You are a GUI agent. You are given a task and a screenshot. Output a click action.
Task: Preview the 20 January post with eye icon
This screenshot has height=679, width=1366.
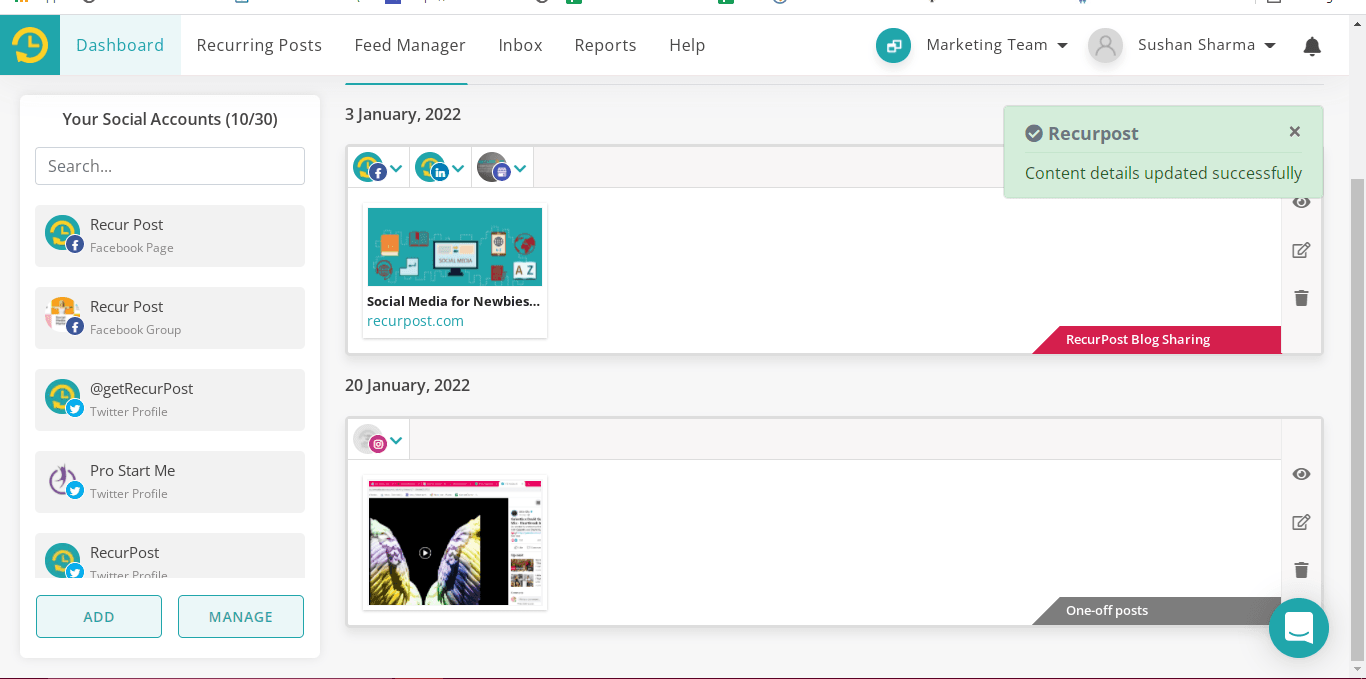pyautogui.click(x=1301, y=474)
